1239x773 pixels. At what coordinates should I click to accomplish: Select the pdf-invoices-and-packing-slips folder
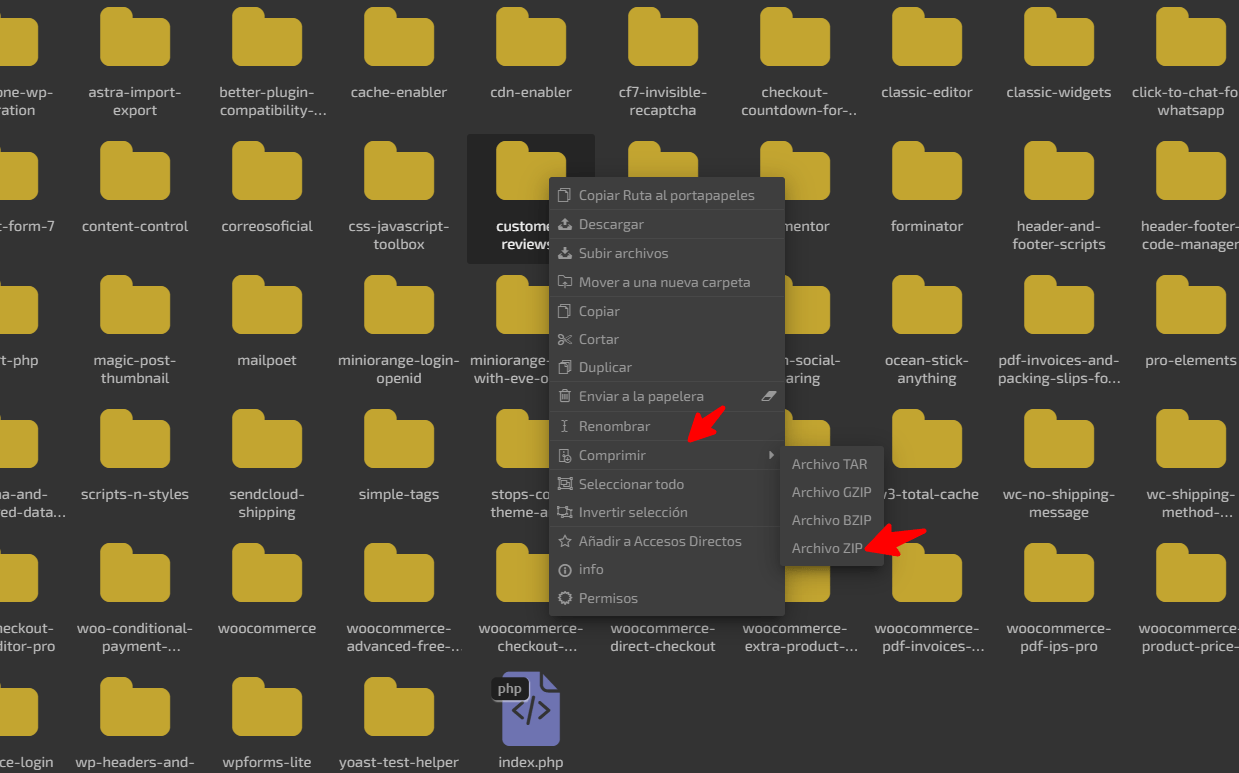1059,330
